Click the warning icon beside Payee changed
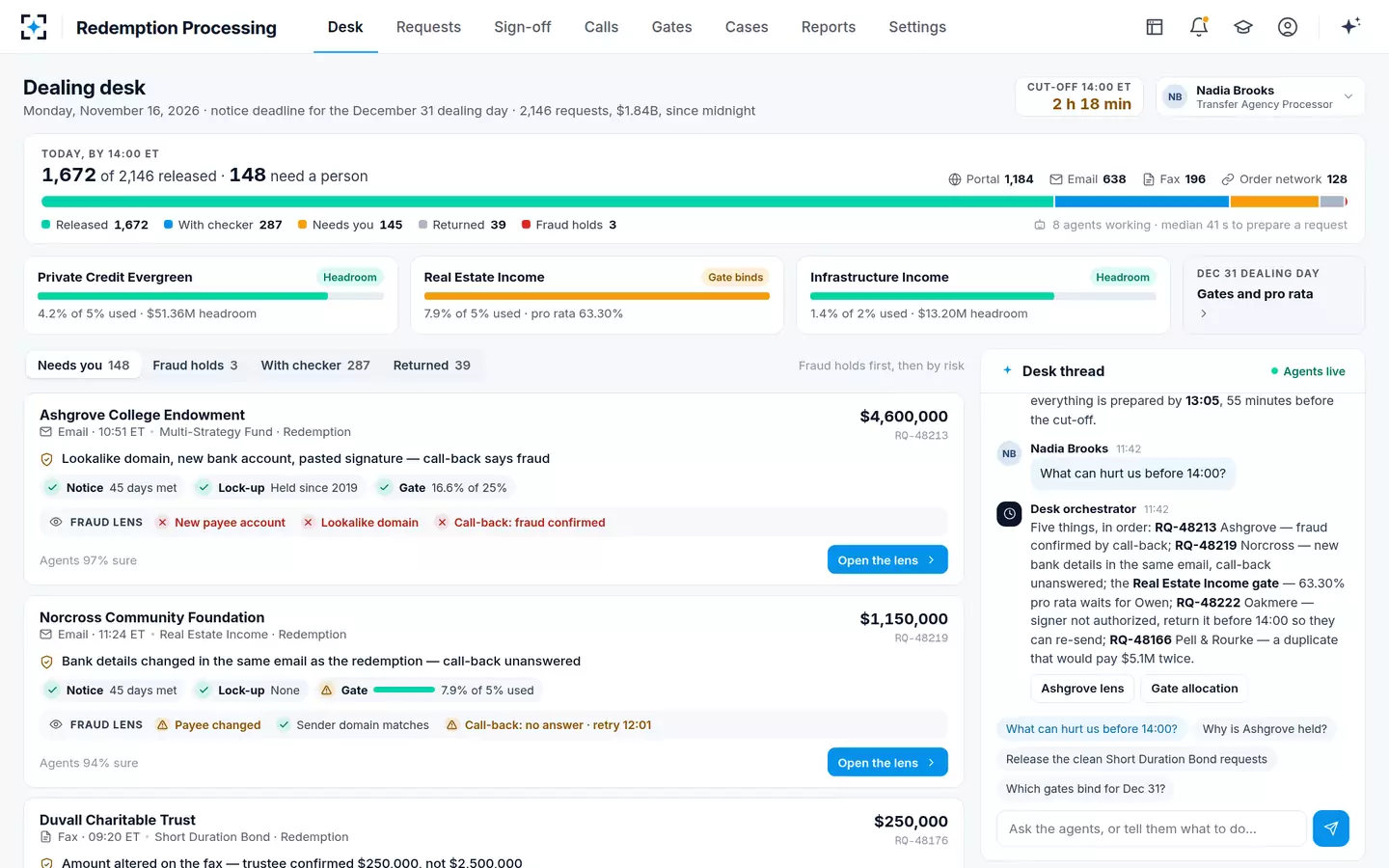 pos(162,725)
